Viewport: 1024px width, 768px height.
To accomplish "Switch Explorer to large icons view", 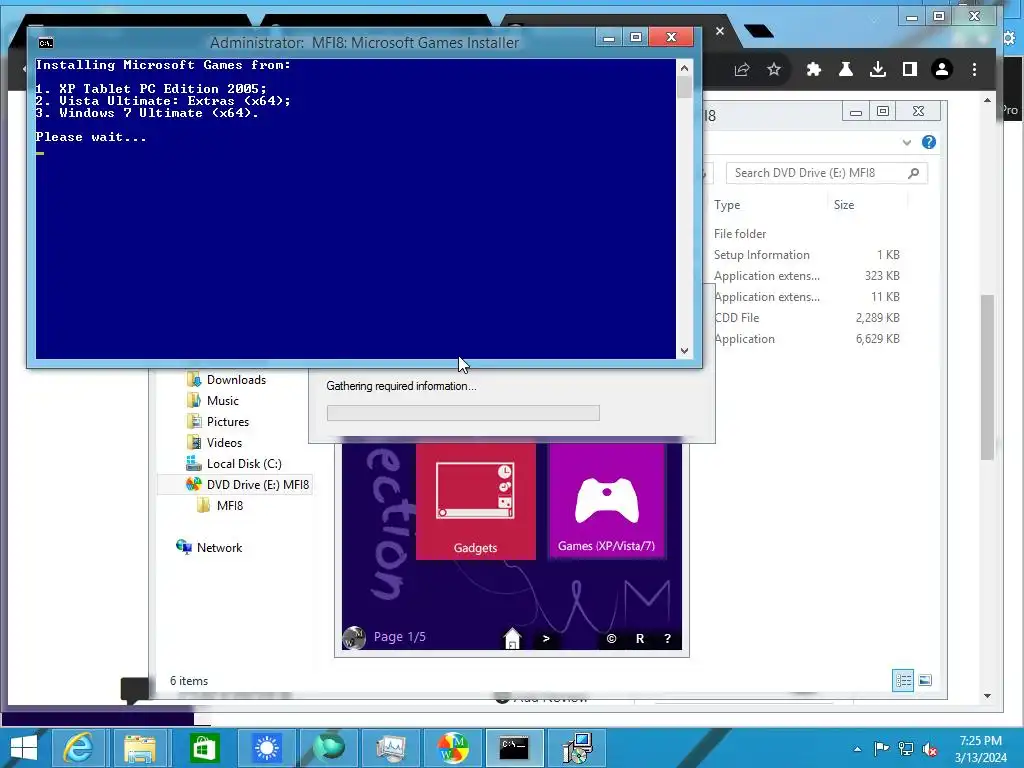I will point(925,680).
